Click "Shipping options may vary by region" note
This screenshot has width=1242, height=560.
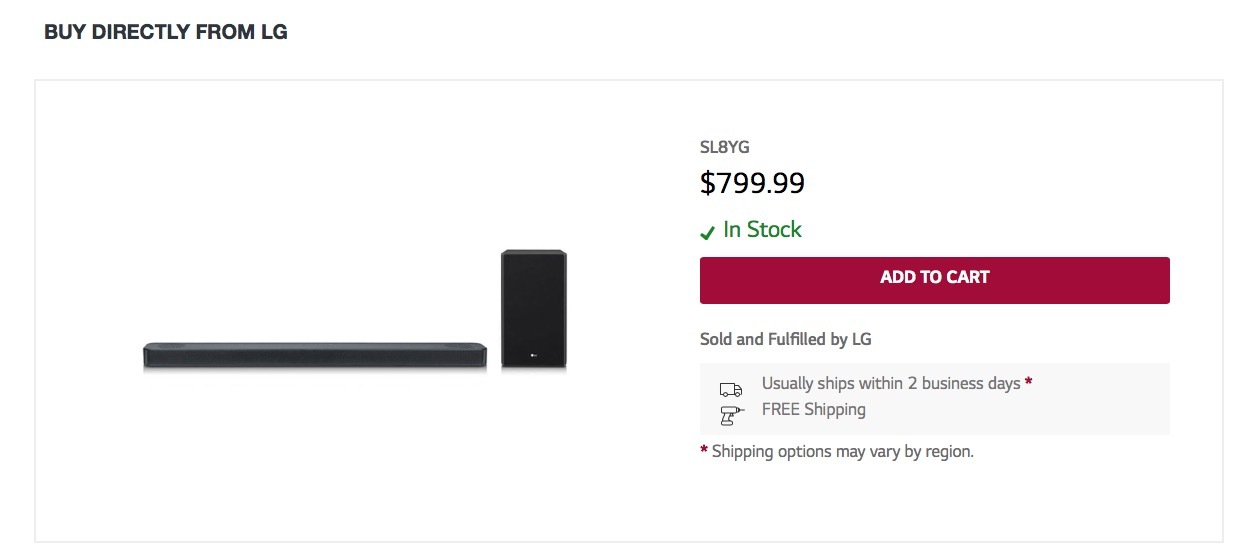[x=842, y=451]
